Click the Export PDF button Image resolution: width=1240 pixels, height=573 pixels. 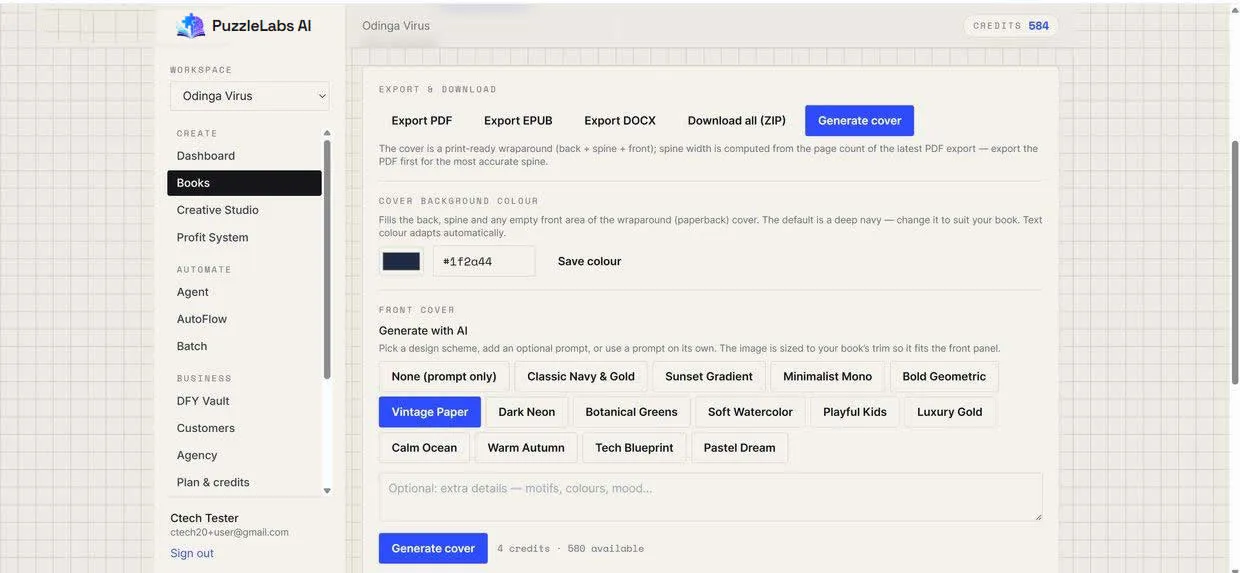[422, 120]
